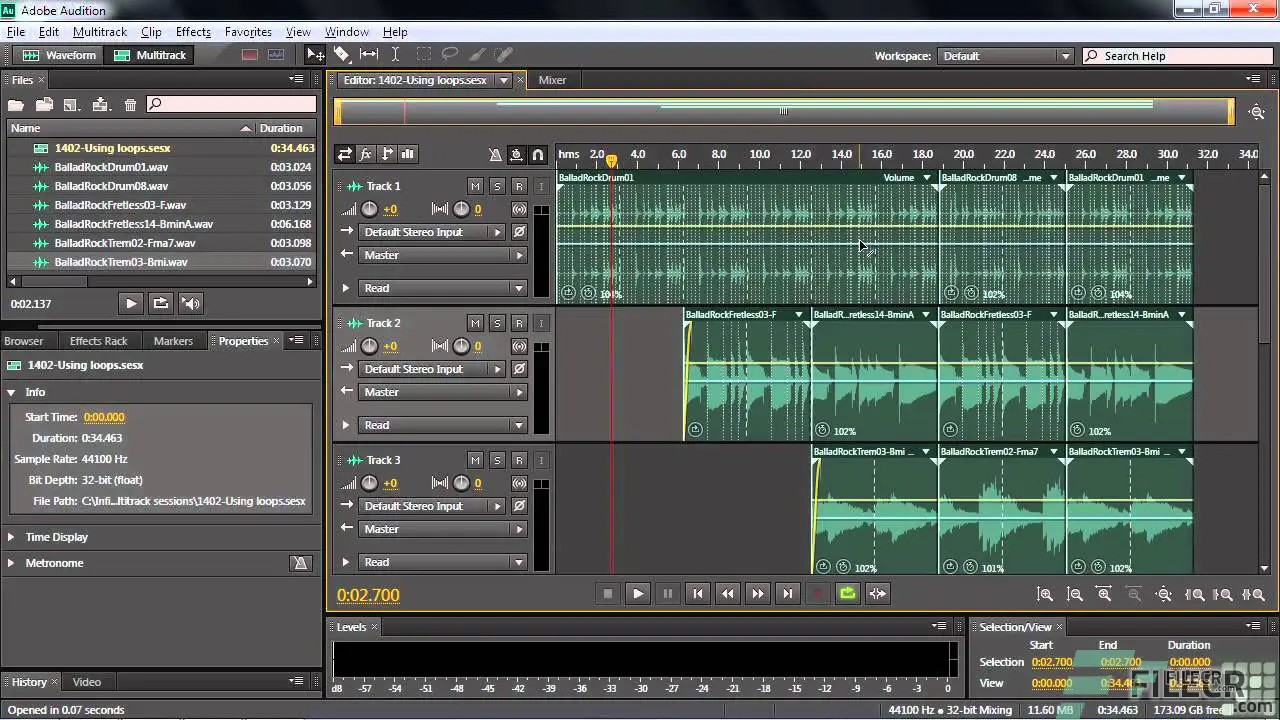Image resolution: width=1280 pixels, height=720 pixels.
Task: Switch to the Waveform view button
Action: click(60, 55)
